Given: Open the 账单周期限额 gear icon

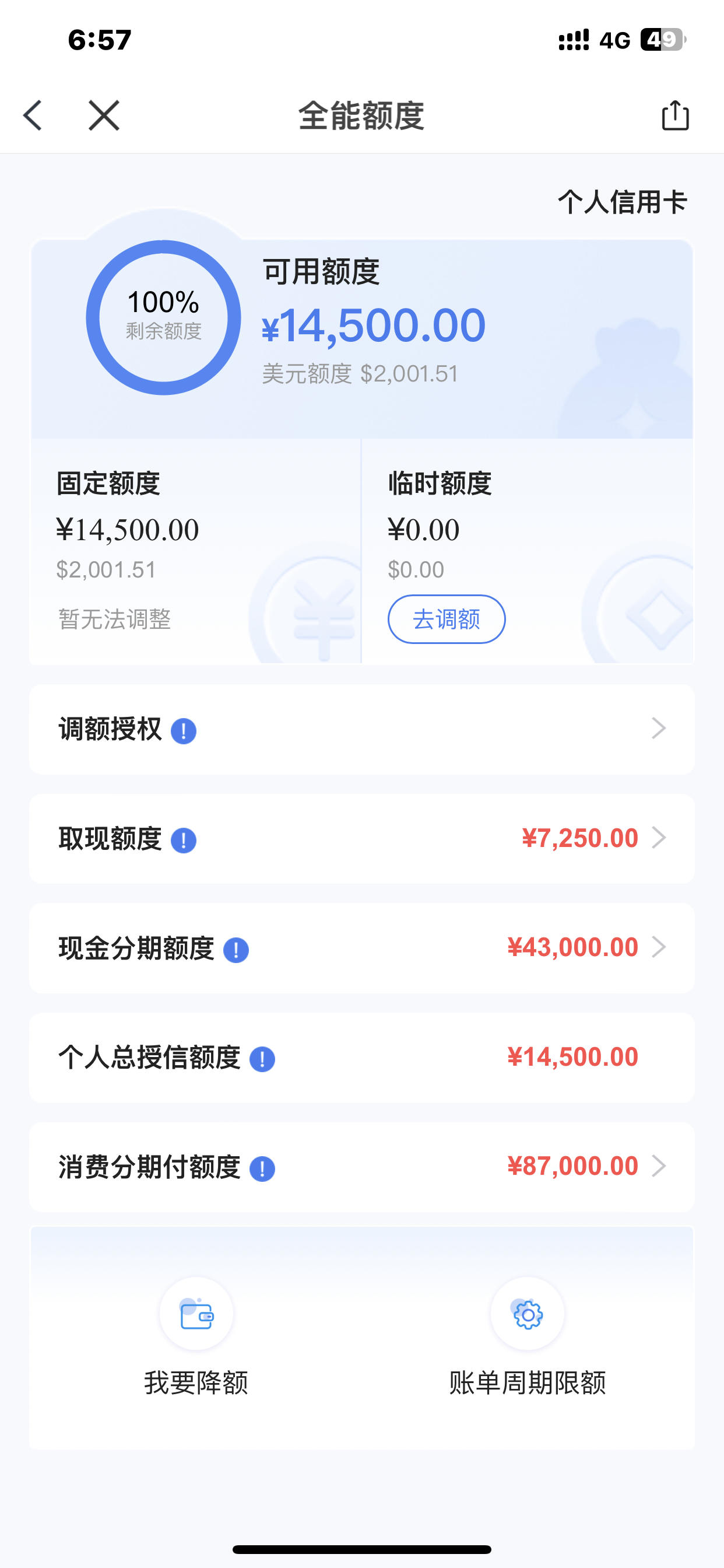Looking at the screenshot, I should (x=528, y=1314).
